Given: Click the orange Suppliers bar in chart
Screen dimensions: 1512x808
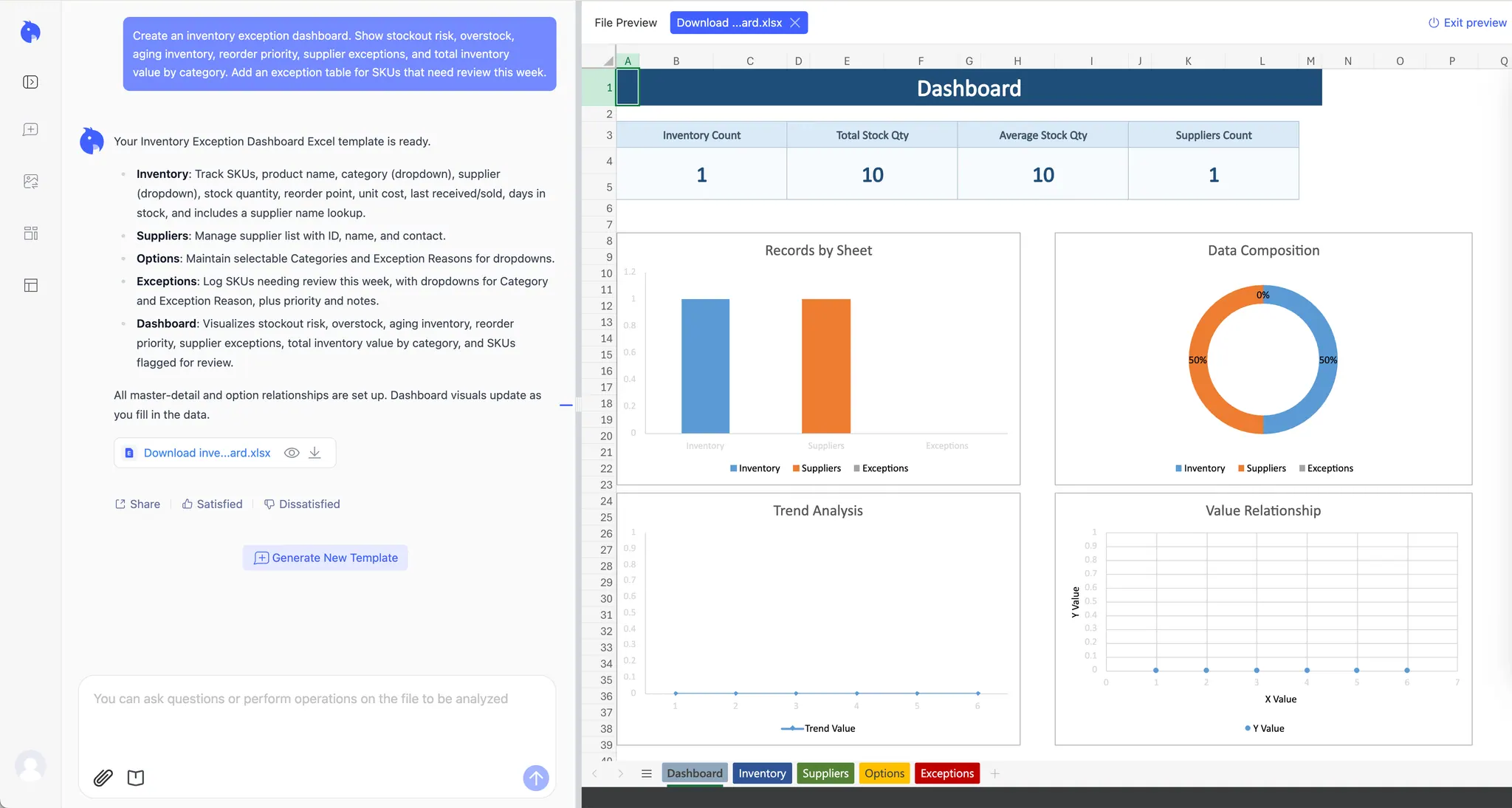Looking at the screenshot, I should pyautogui.click(x=826, y=366).
